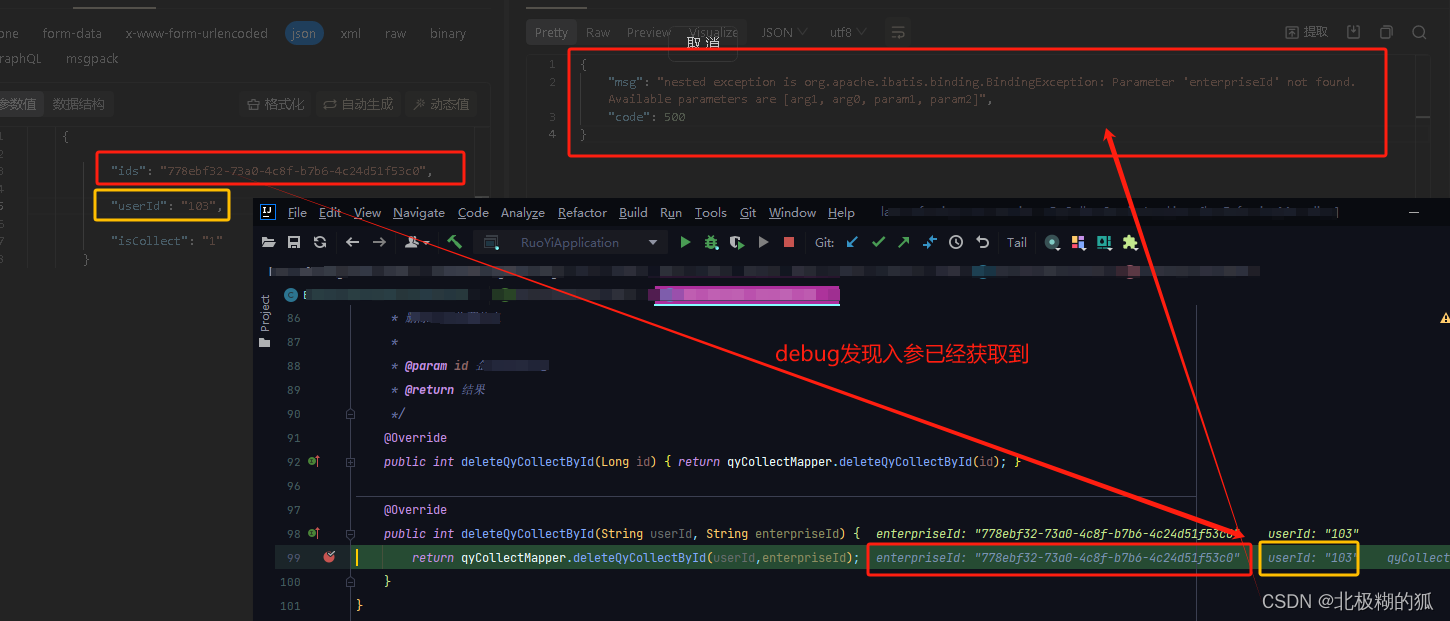Switch request body type to form-data

tap(71, 32)
